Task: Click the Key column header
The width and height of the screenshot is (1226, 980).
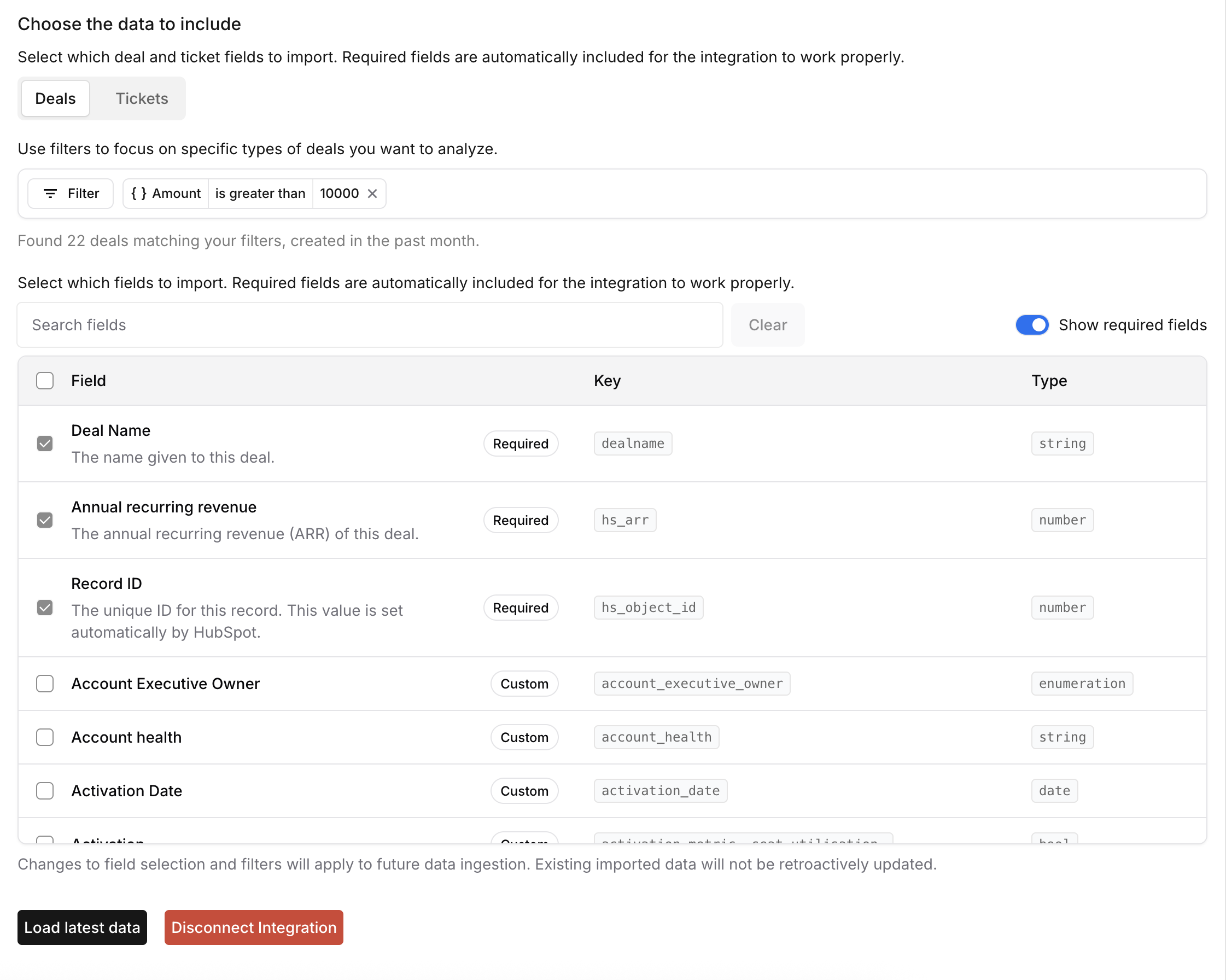Action: pos(607,381)
